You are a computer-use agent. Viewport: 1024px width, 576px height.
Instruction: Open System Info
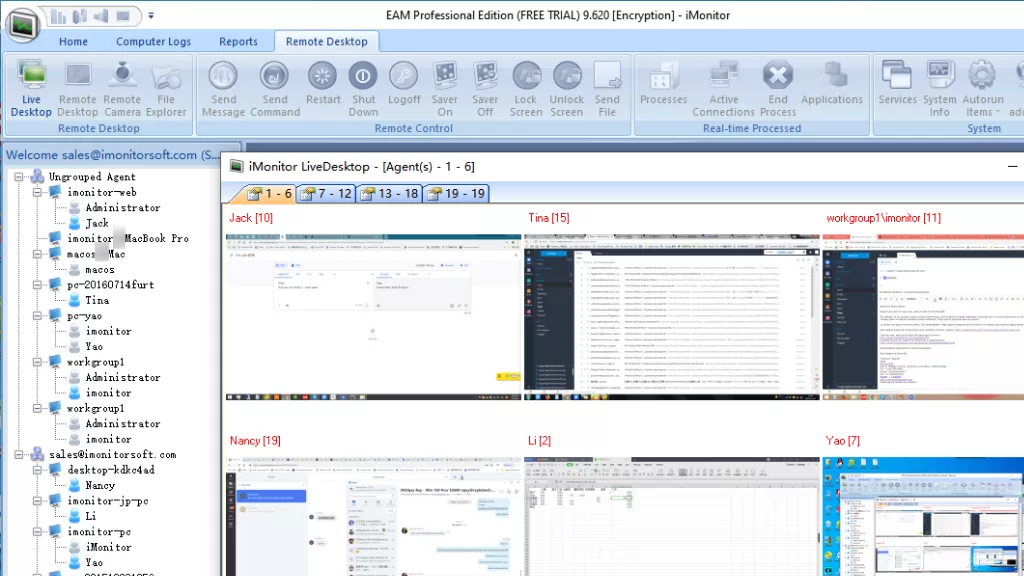pyautogui.click(x=940, y=89)
